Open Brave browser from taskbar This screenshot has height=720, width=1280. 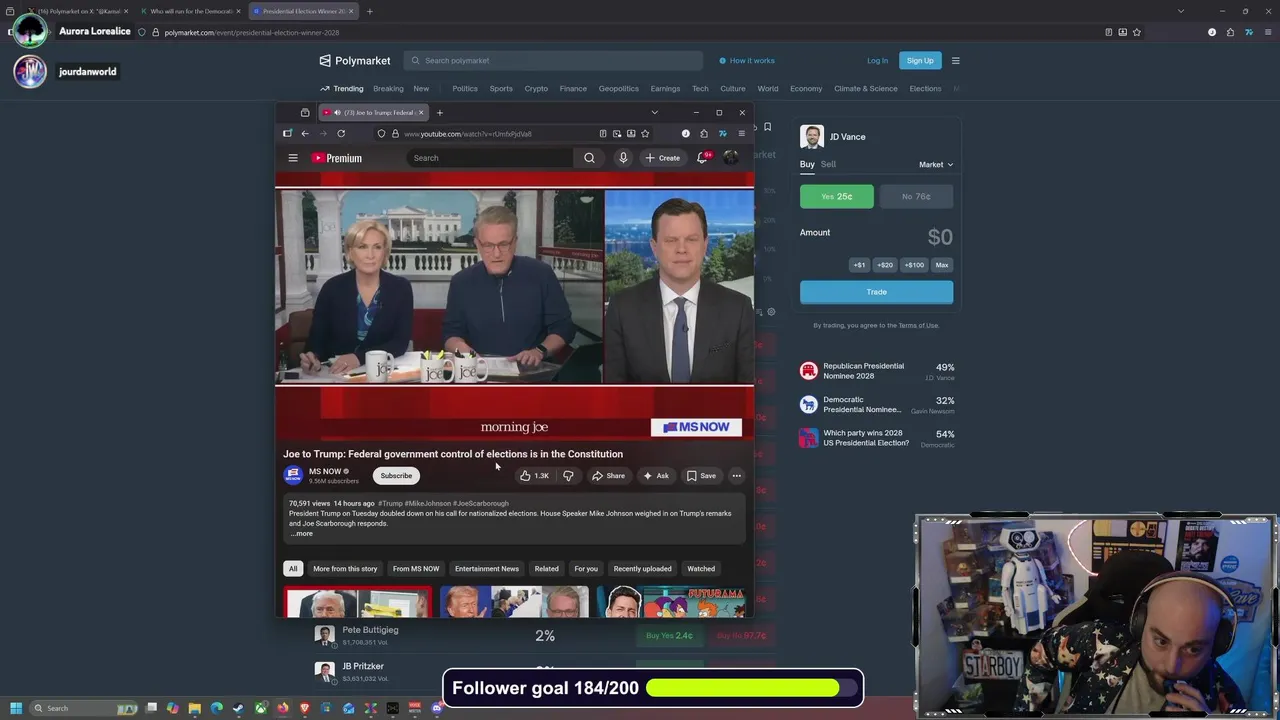304,708
